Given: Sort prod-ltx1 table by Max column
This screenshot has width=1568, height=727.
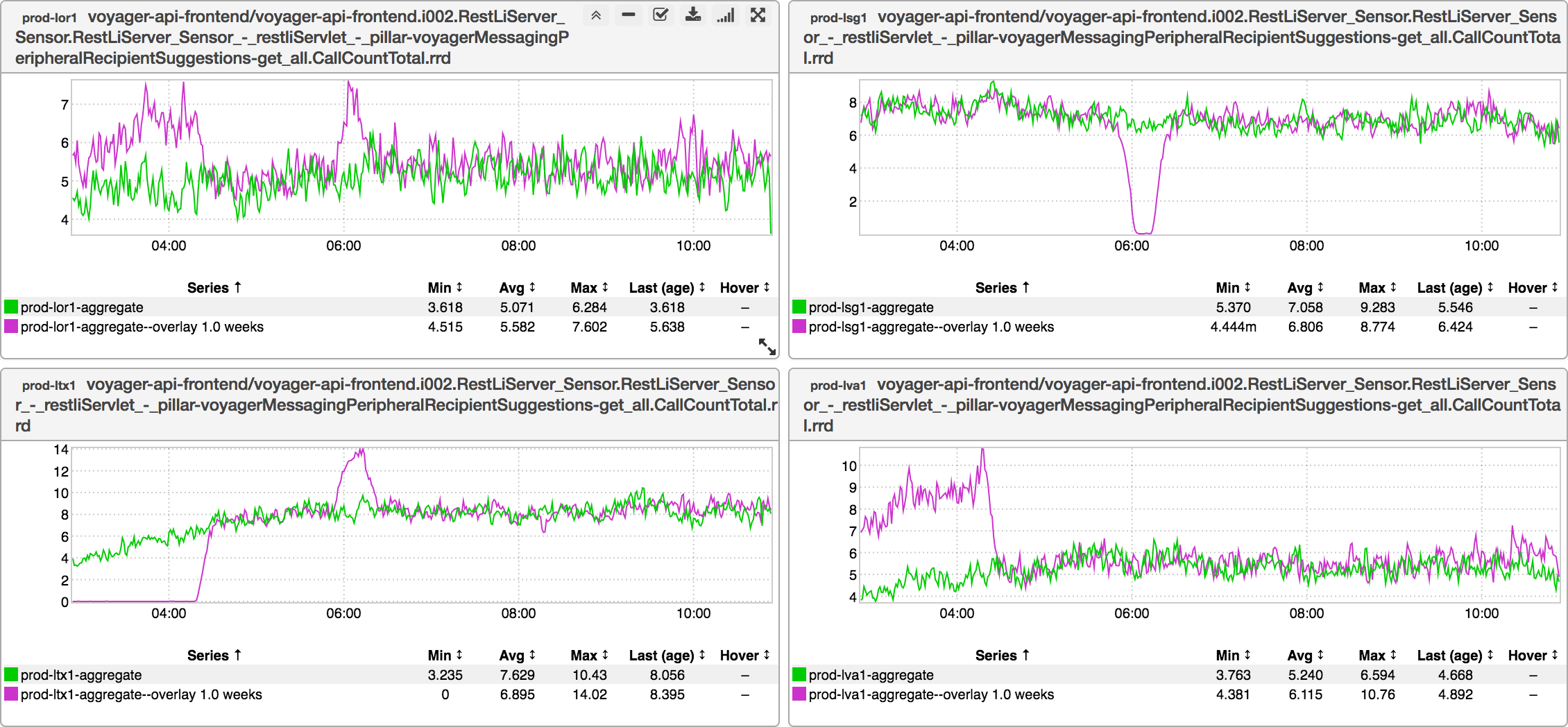Looking at the screenshot, I should 589,656.
